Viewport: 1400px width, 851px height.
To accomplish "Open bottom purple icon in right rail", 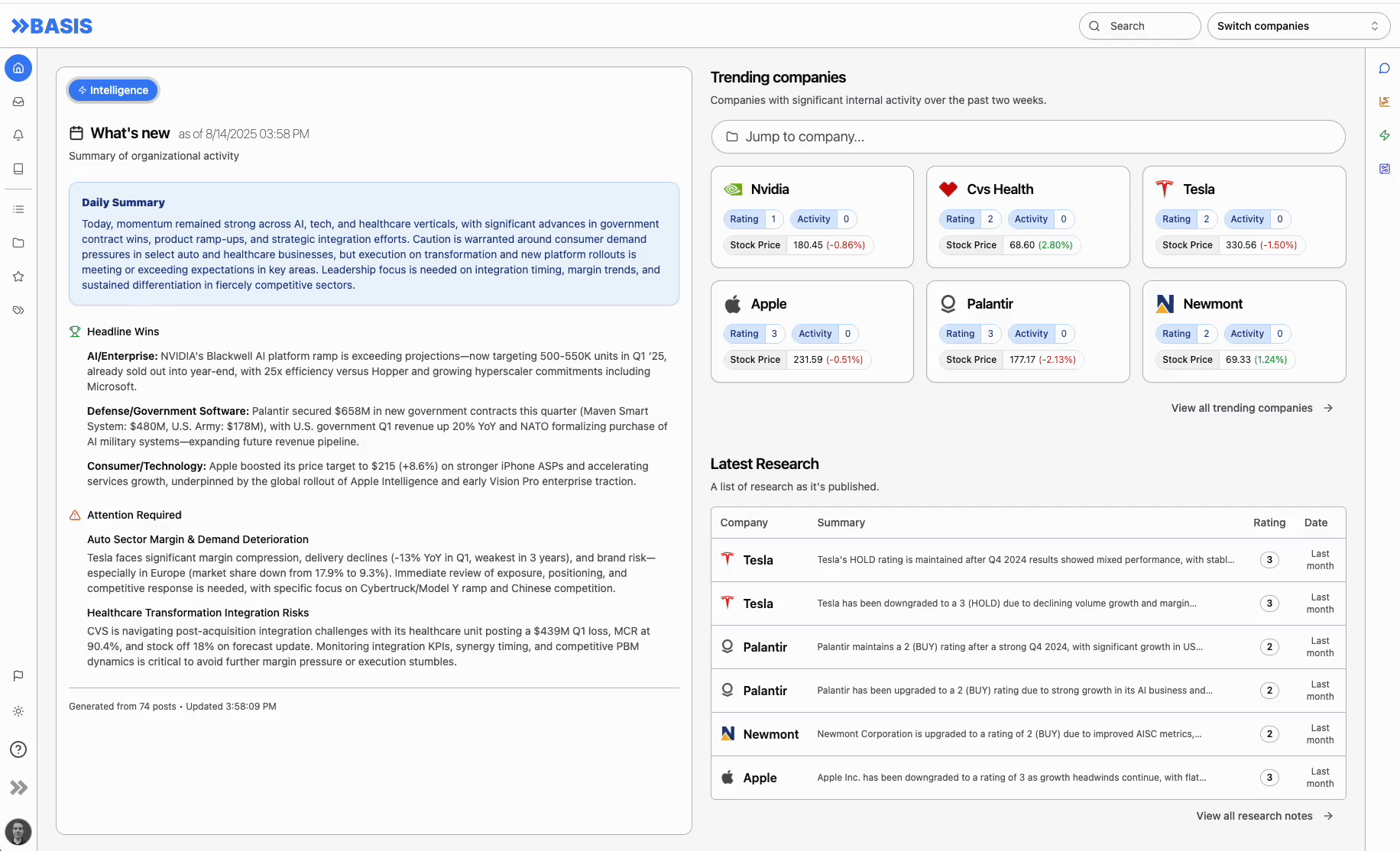I will pos(1384,169).
